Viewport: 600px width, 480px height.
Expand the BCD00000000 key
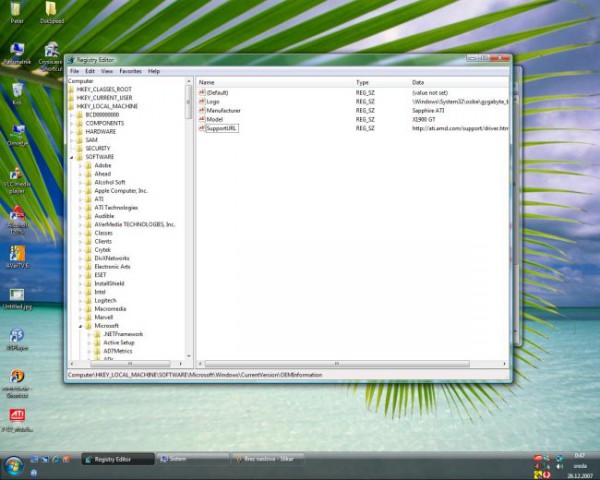72,115
